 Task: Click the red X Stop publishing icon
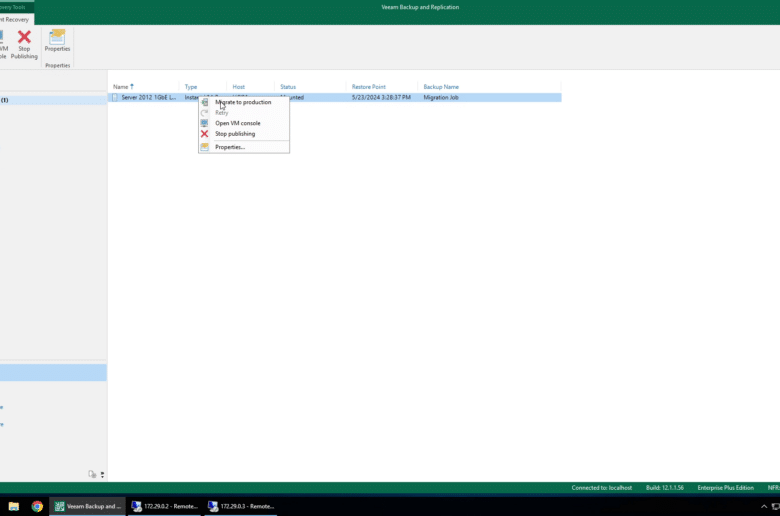204,134
